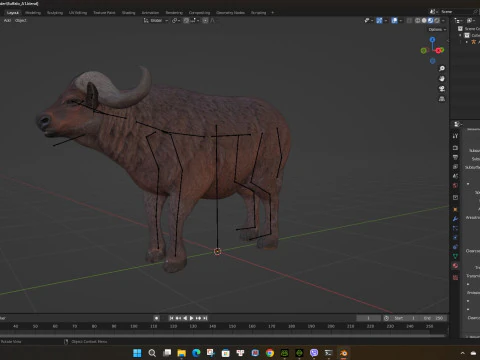Open the Geometry Nodes workspace tab
Image resolution: width=480 pixels, height=360 pixels.
click(230, 13)
